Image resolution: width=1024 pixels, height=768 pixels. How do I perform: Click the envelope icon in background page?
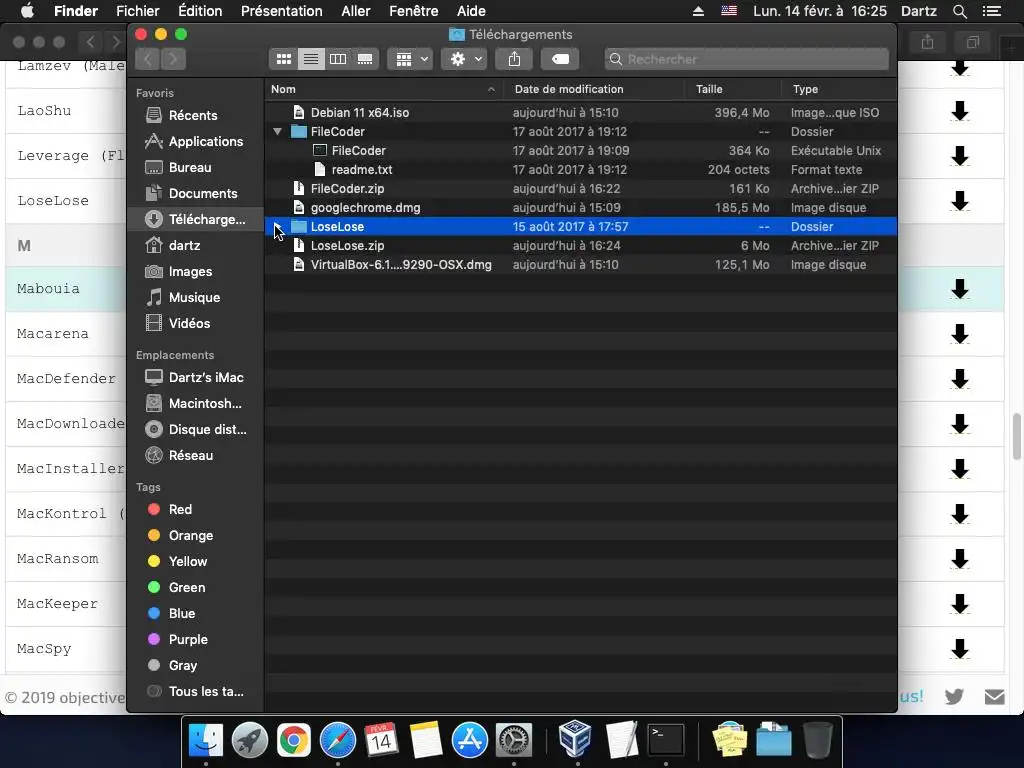pos(995,697)
